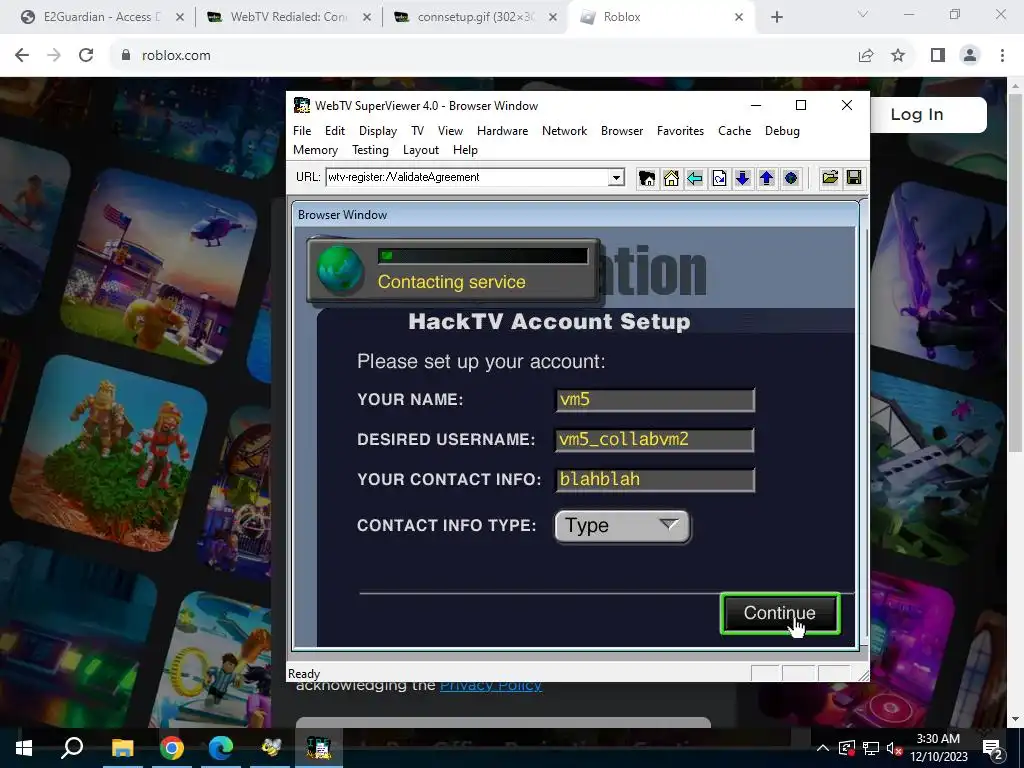1024x768 pixels.
Task: Close the Roblox tab
Action: [x=739, y=17]
